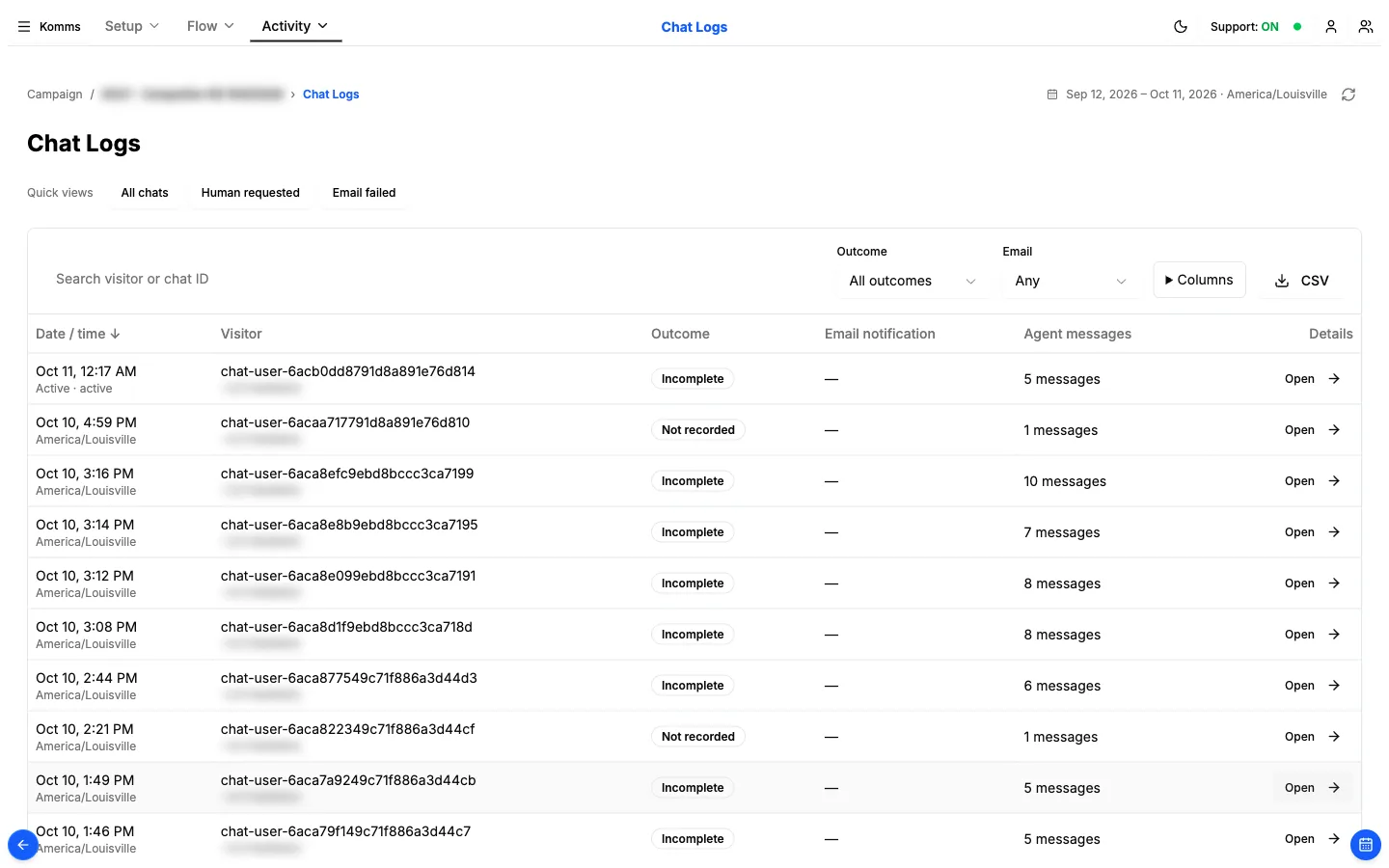Select the Human requested quick view

click(251, 193)
